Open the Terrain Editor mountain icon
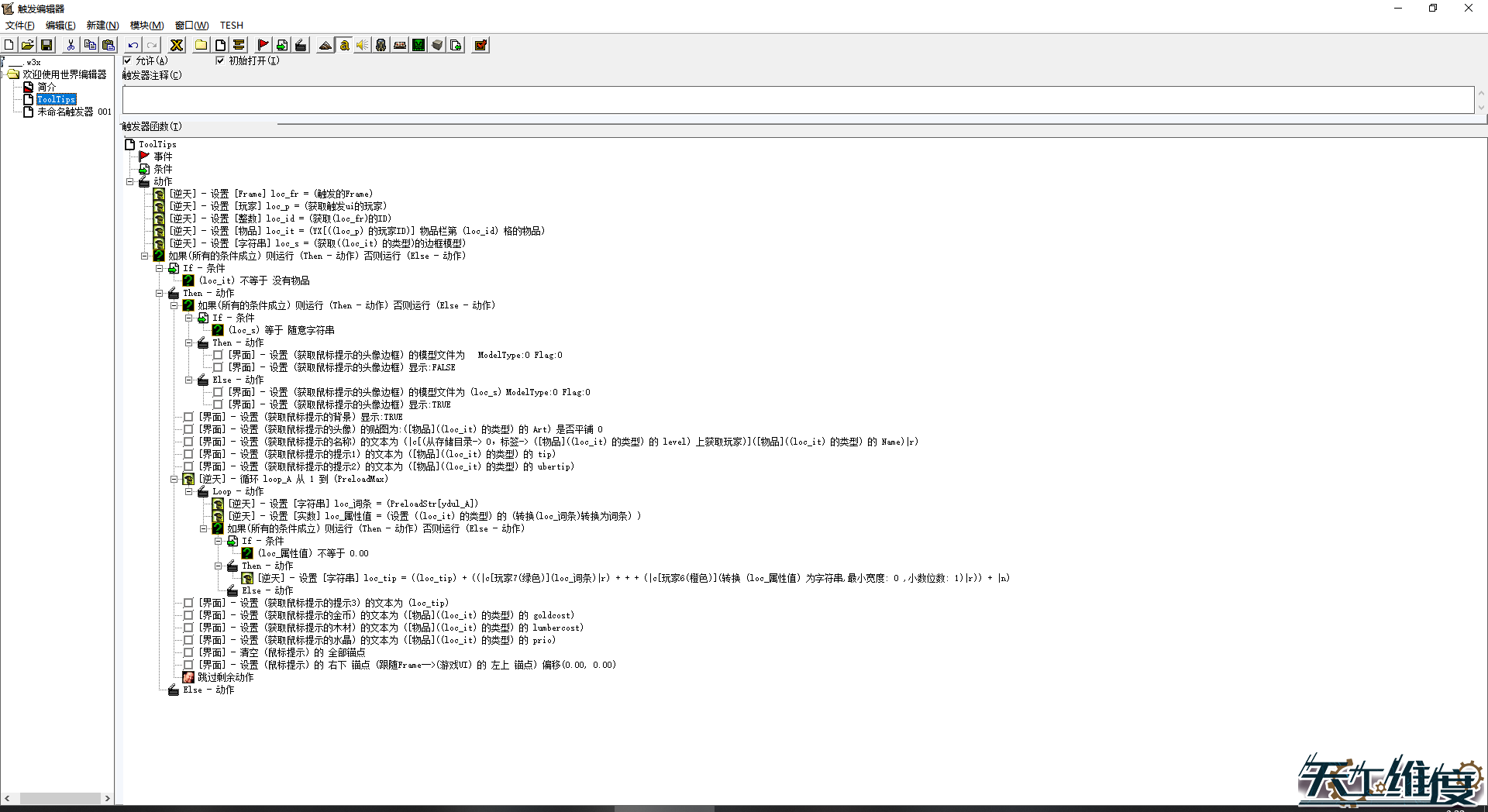This screenshot has width=1488, height=812. click(x=325, y=45)
